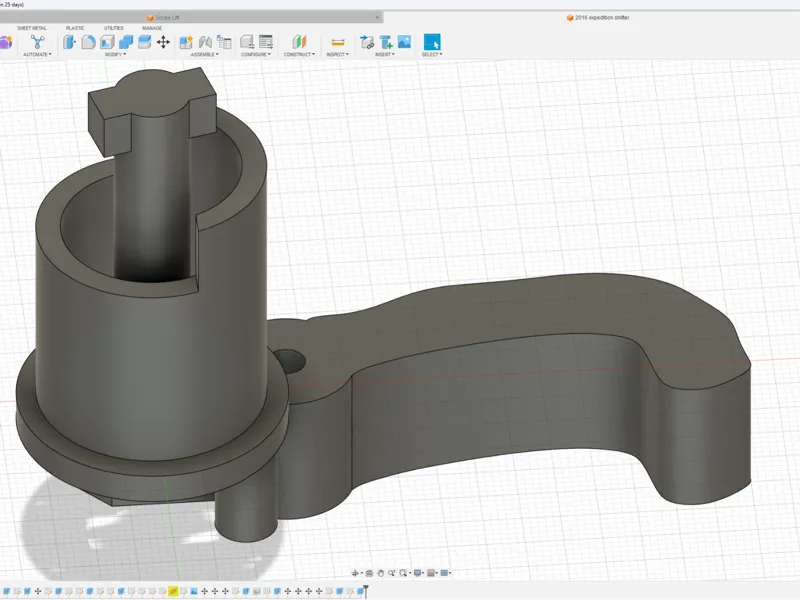Select the first feature in the timeline

click(x=7, y=591)
